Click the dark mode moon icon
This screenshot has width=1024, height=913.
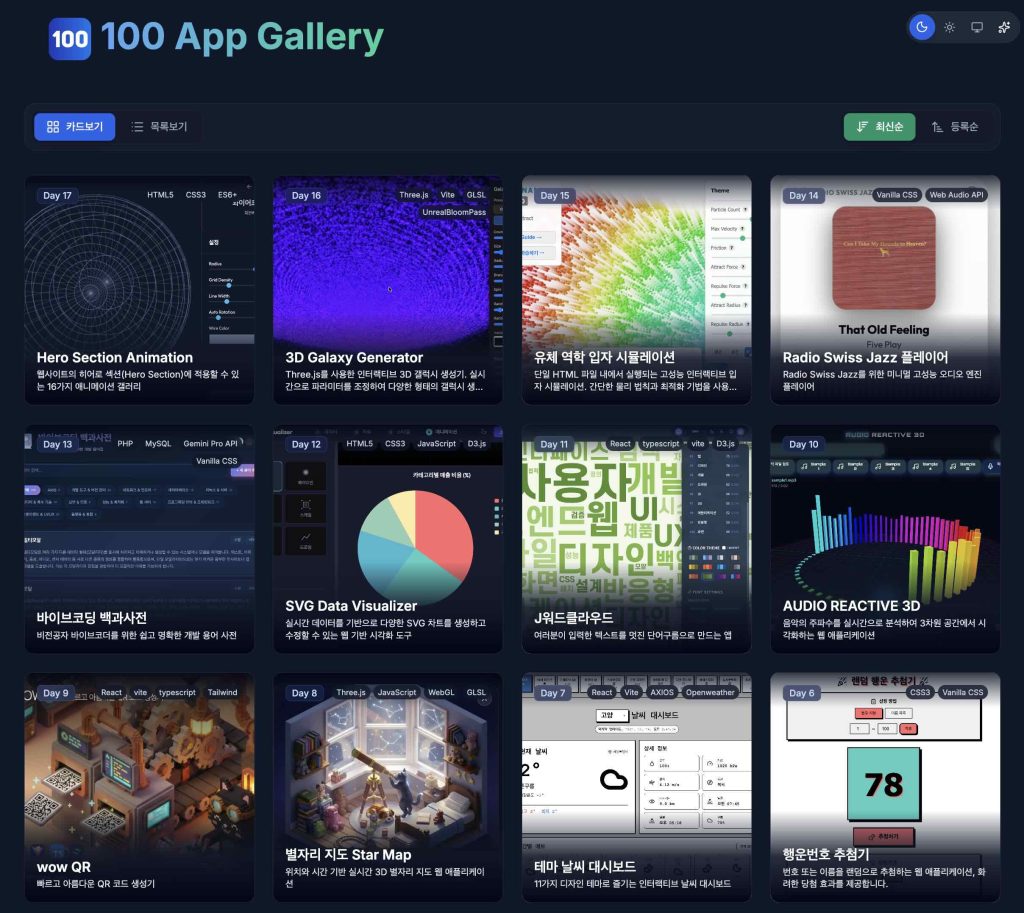click(x=922, y=27)
